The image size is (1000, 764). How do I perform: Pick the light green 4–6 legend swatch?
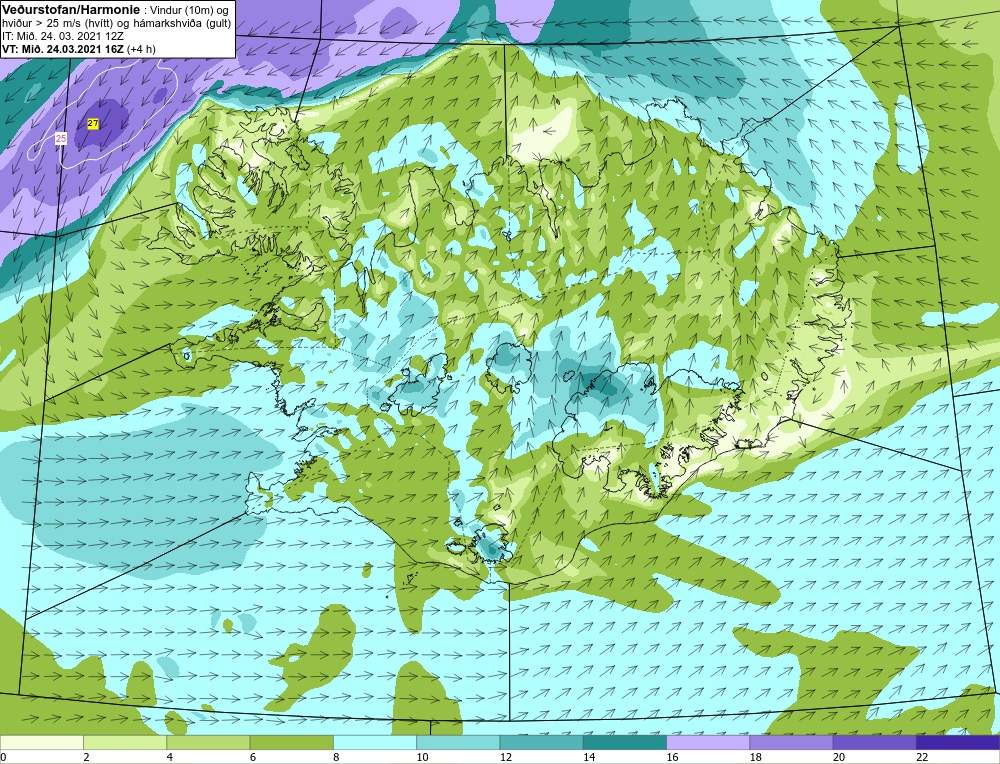click(x=208, y=742)
